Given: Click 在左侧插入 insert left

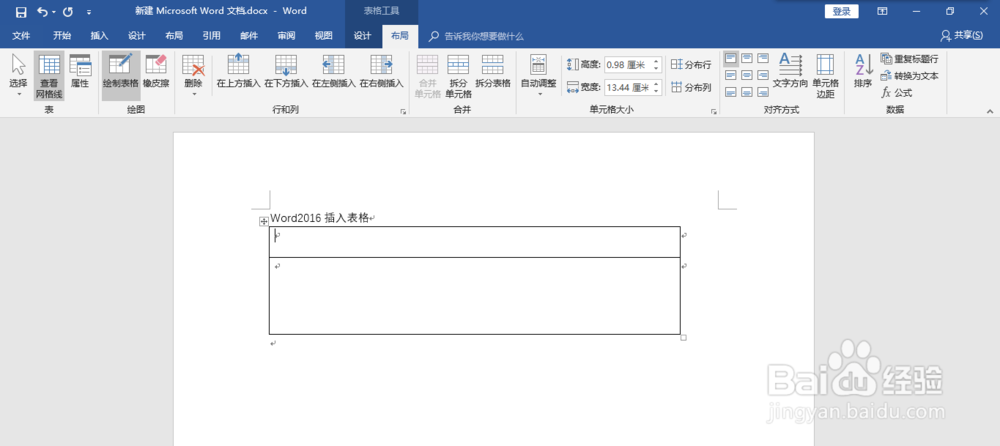Looking at the screenshot, I should 334,71.
